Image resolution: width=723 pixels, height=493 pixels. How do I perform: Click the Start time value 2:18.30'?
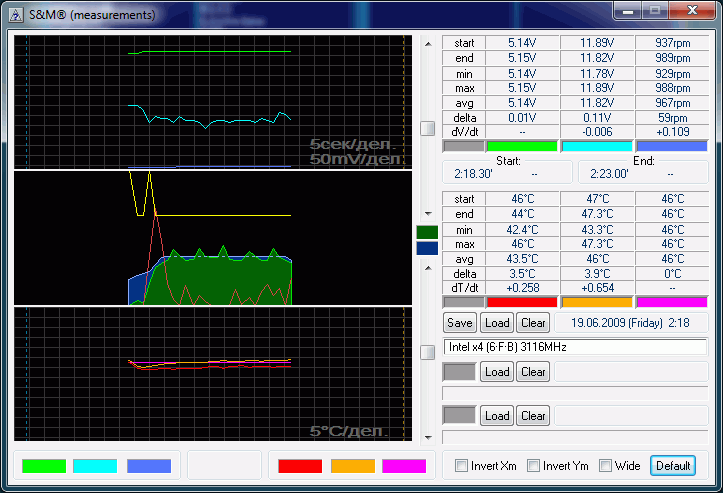click(x=474, y=174)
